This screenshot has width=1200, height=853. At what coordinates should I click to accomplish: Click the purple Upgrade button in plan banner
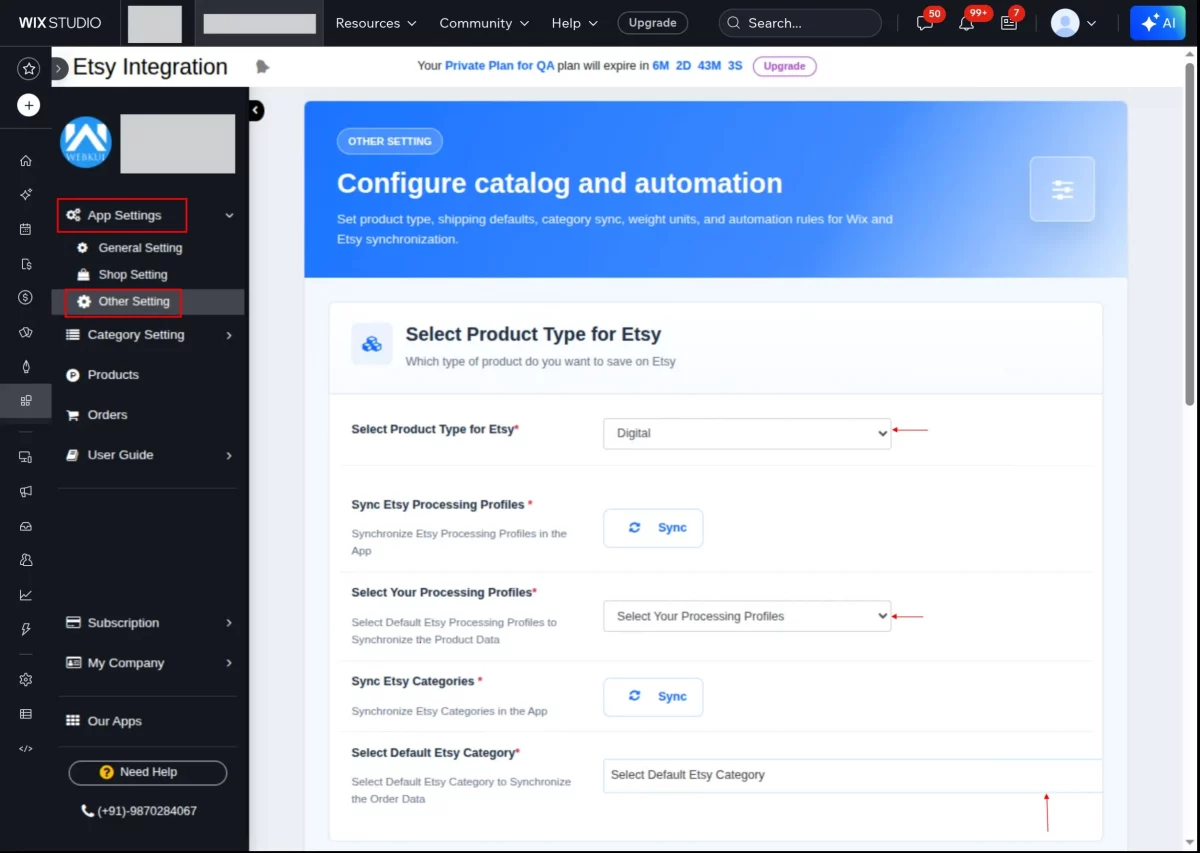[x=784, y=66]
